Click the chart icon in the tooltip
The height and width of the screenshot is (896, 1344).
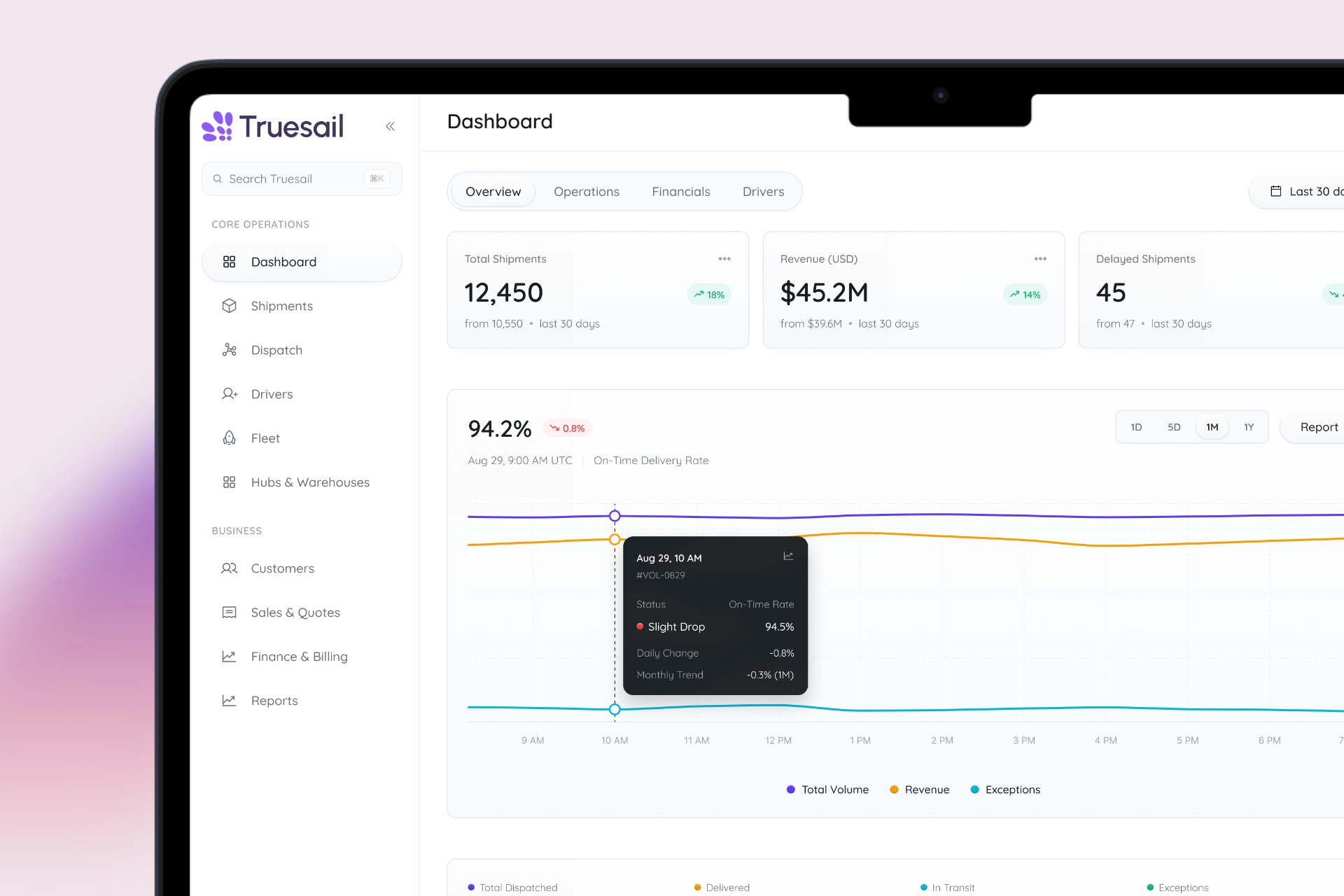tap(788, 556)
